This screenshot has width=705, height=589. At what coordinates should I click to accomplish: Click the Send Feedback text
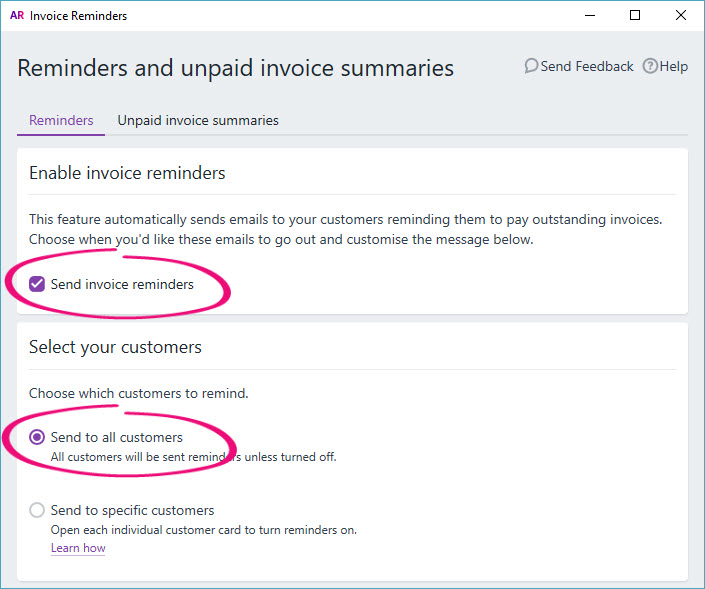(x=587, y=66)
